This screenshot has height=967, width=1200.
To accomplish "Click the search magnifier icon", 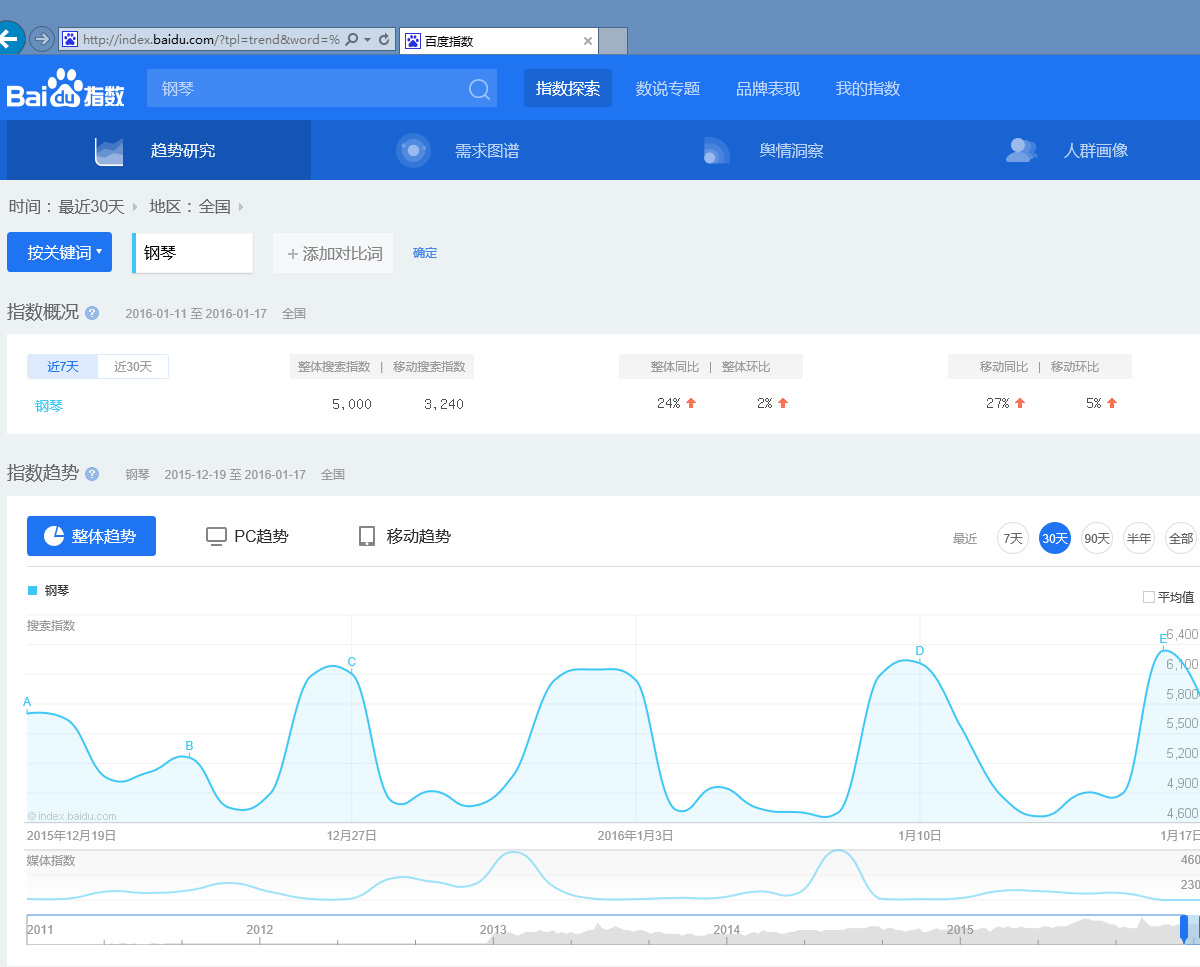I will coord(478,88).
